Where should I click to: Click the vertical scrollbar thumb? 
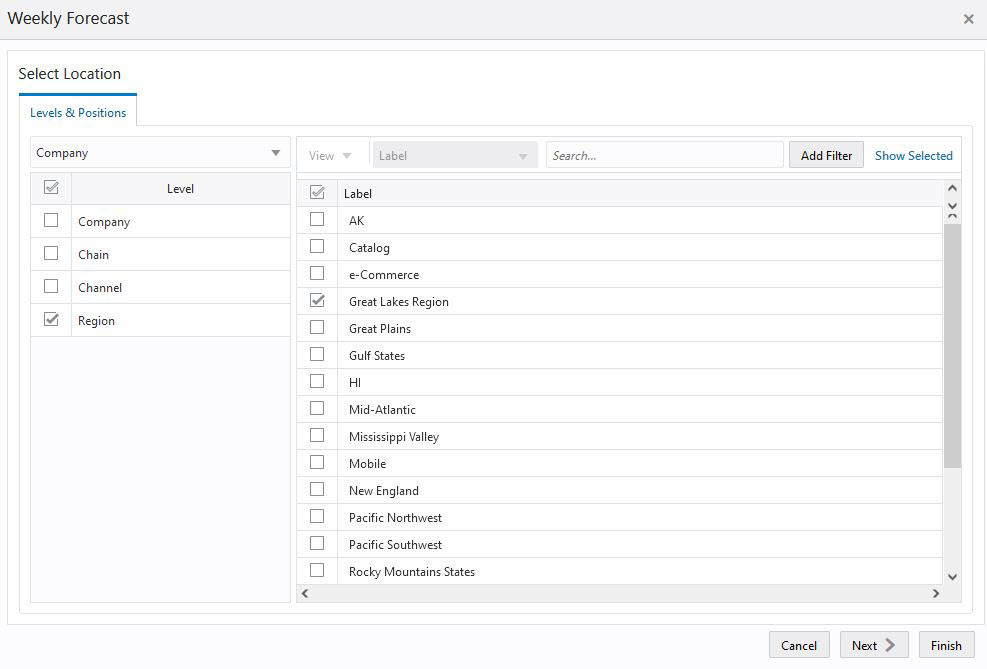[952, 345]
